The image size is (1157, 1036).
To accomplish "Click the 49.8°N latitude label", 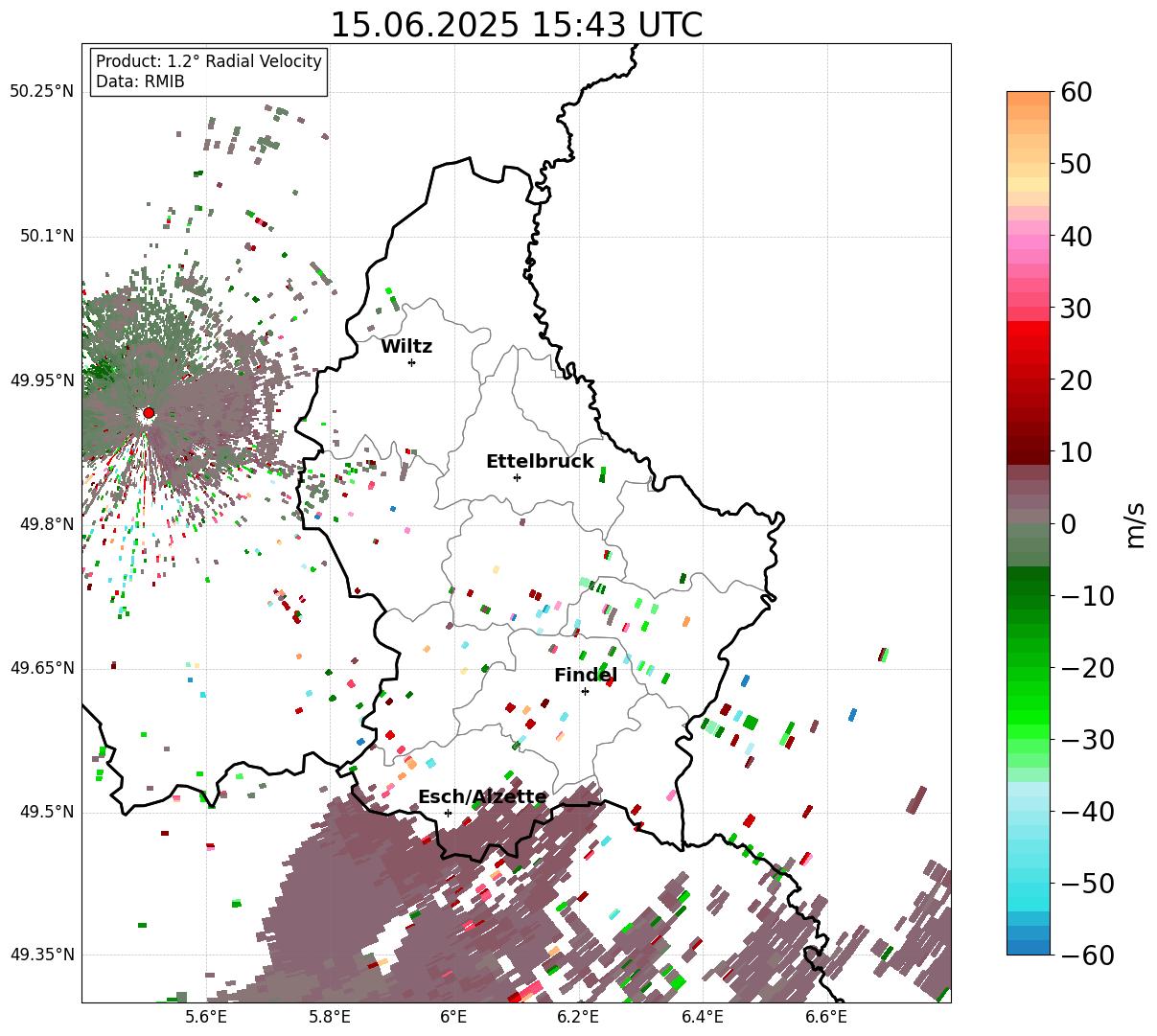I will coord(46,524).
